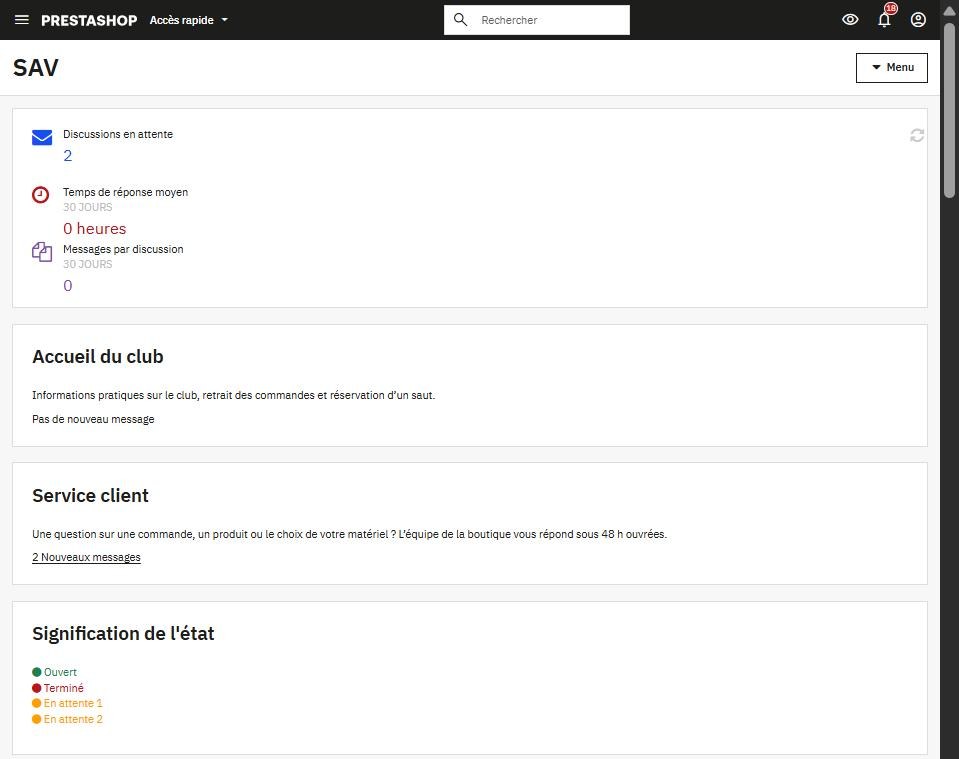This screenshot has width=959, height=759.
Task: Select the 'Discussions en attente' label
Action: (118, 134)
